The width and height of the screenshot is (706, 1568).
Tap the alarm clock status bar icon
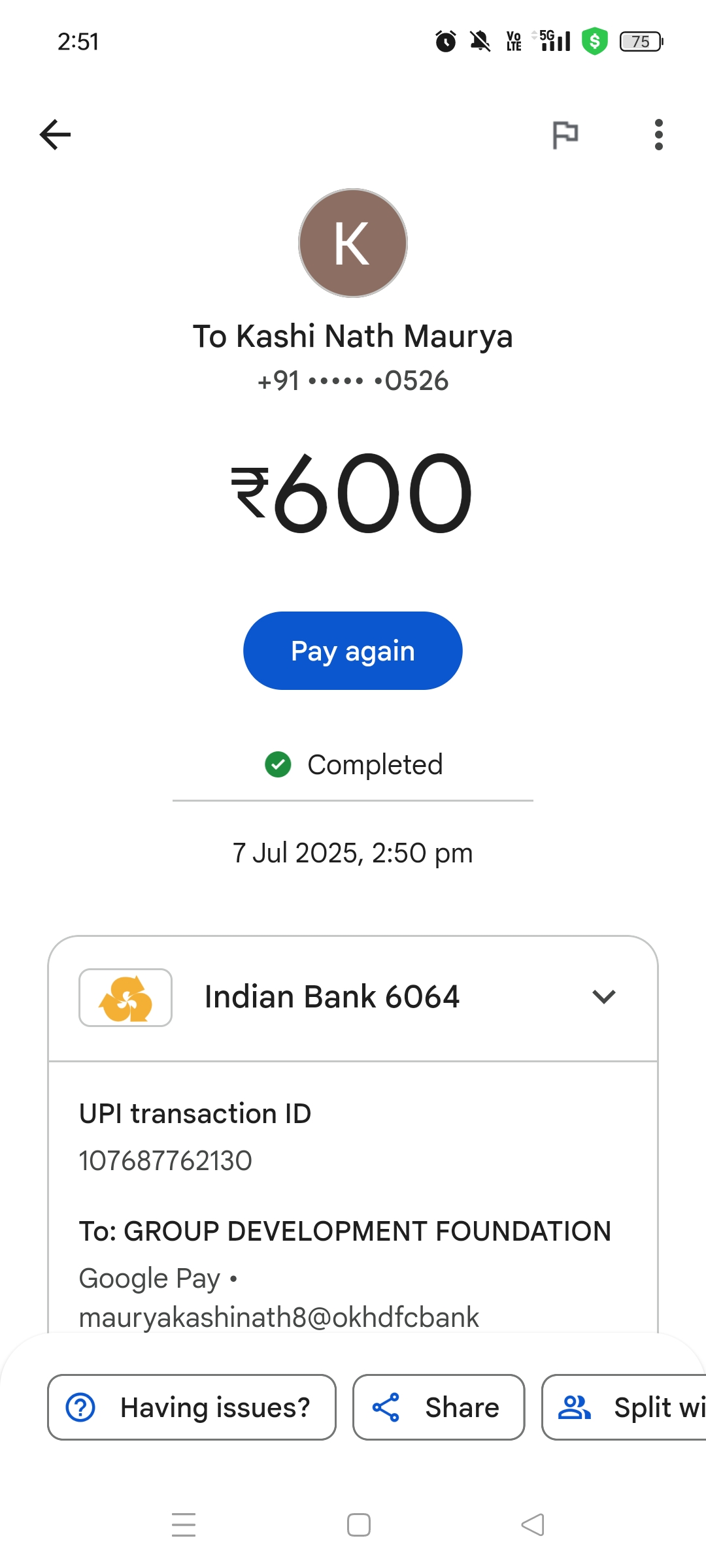(x=446, y=42)
